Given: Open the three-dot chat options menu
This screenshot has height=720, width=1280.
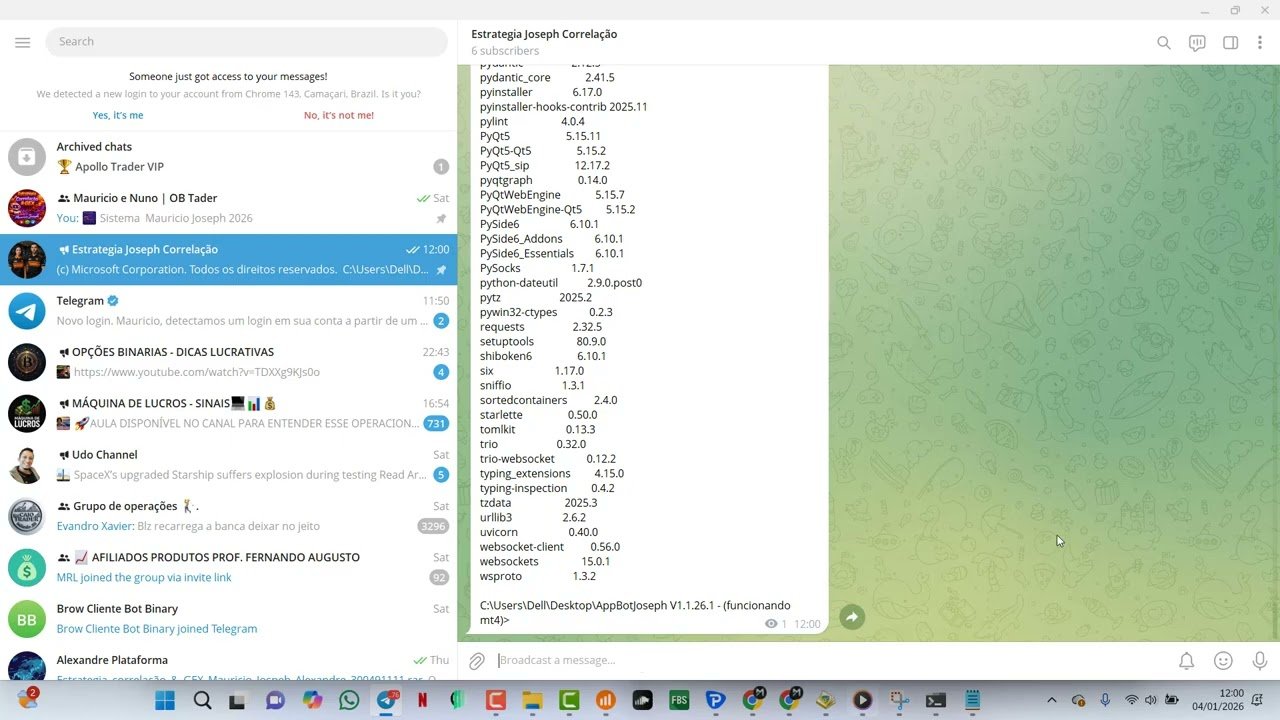Looking at the screenshot, I should (x=1260, y=43).
